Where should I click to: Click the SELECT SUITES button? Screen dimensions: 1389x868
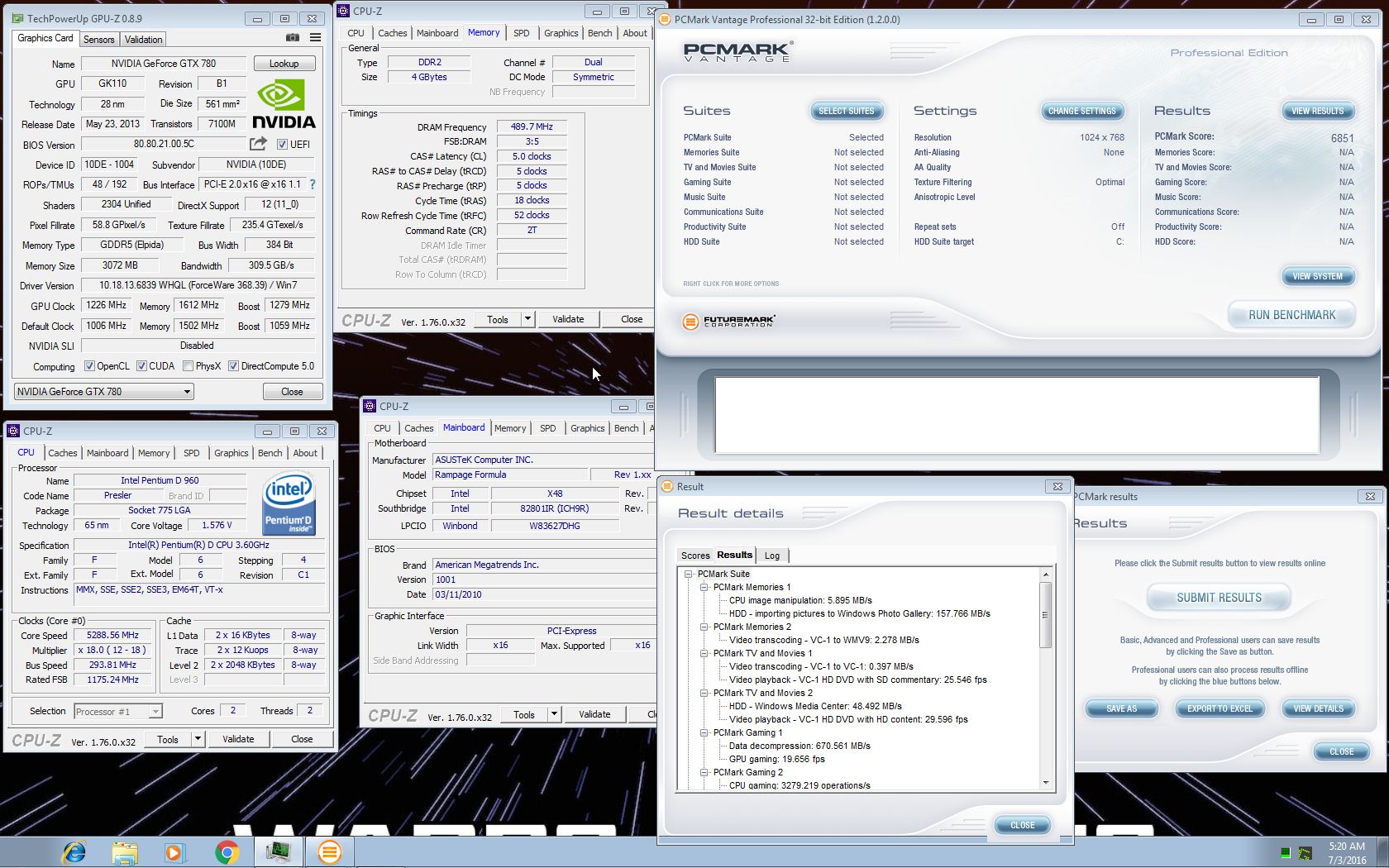(847, 111)
